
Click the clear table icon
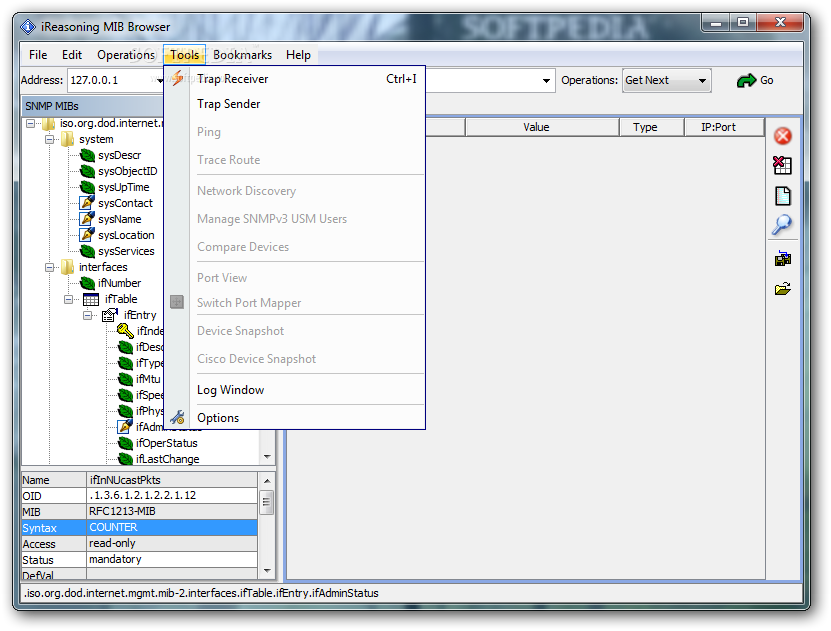click(782, 165)
